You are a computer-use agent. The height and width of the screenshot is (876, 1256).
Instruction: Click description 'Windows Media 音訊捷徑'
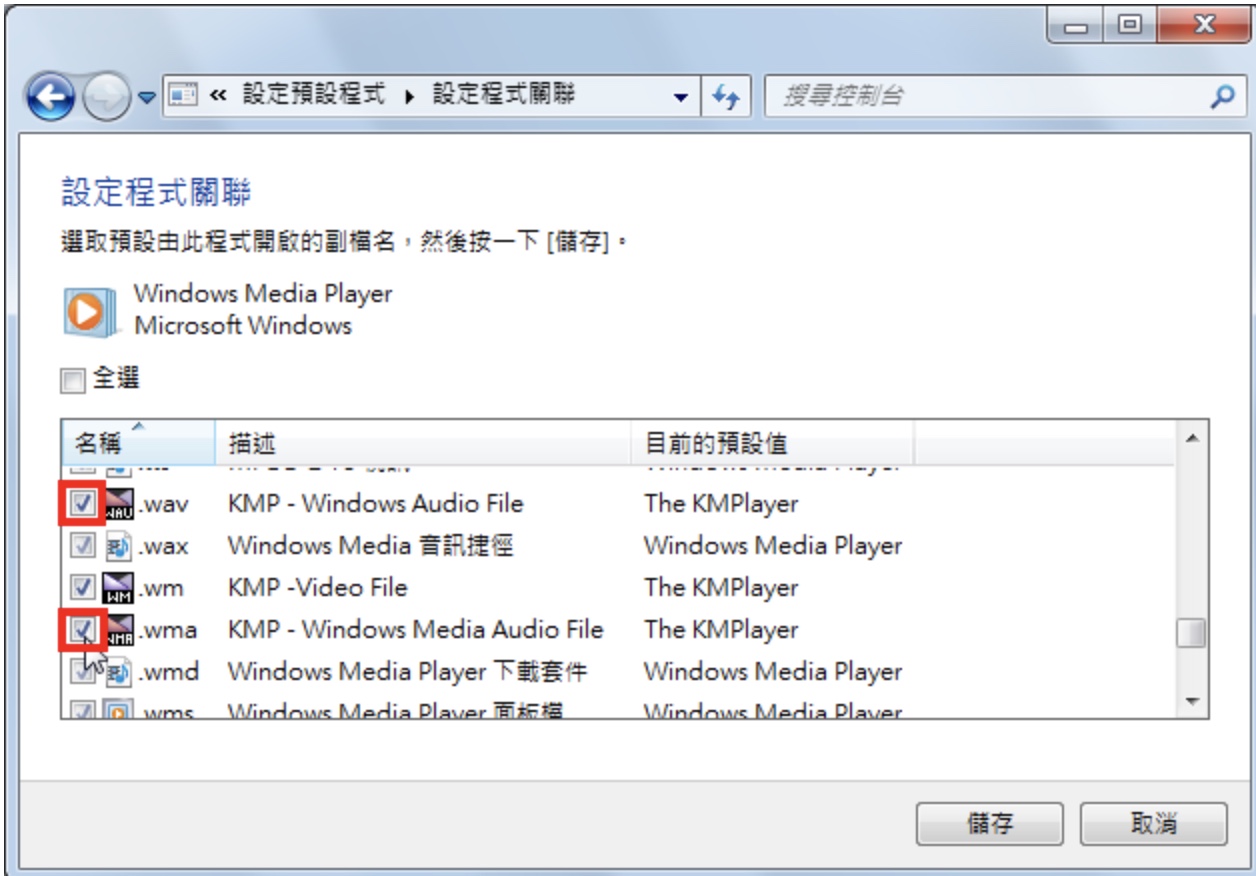(x=371, y=546)
